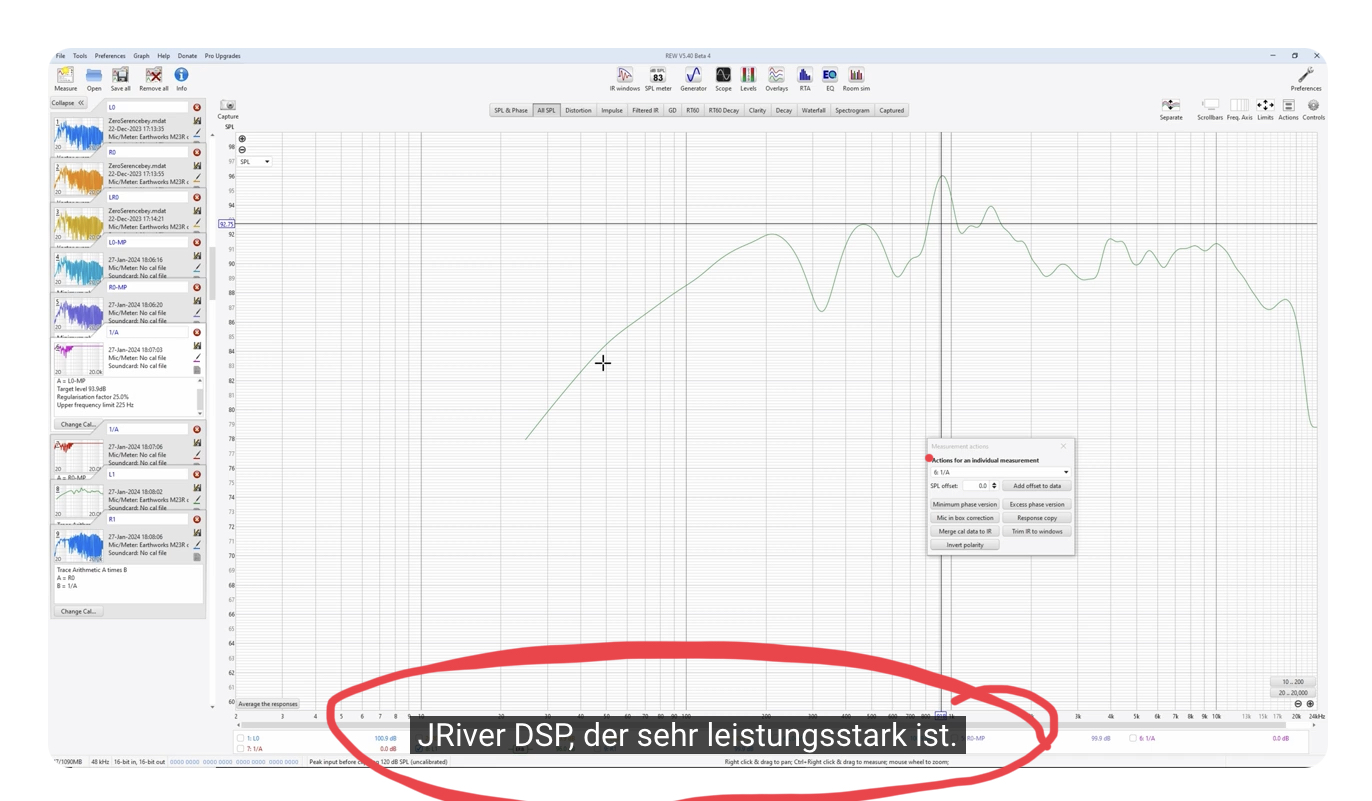Switch to the SPL & Phase tab

(510, 110)
